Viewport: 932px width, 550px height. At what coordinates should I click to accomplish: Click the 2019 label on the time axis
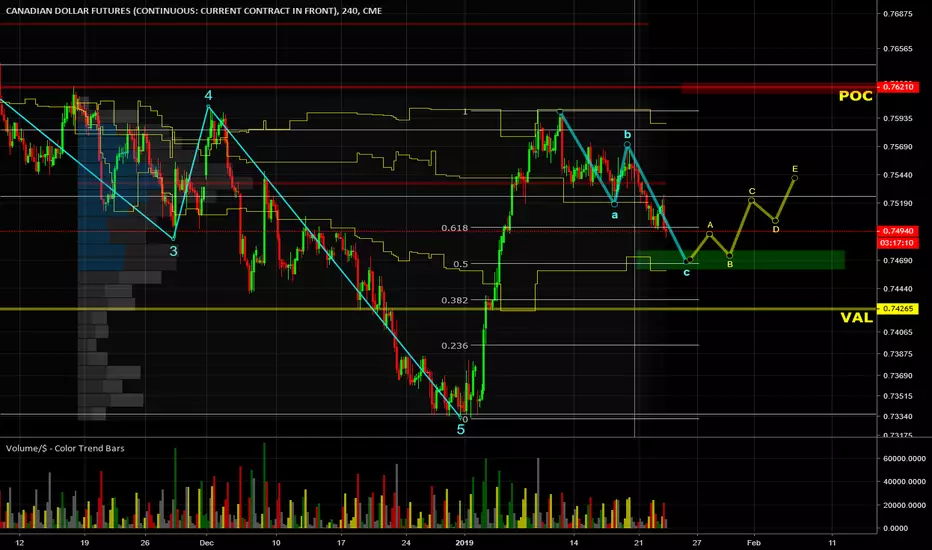coord(464,542)
